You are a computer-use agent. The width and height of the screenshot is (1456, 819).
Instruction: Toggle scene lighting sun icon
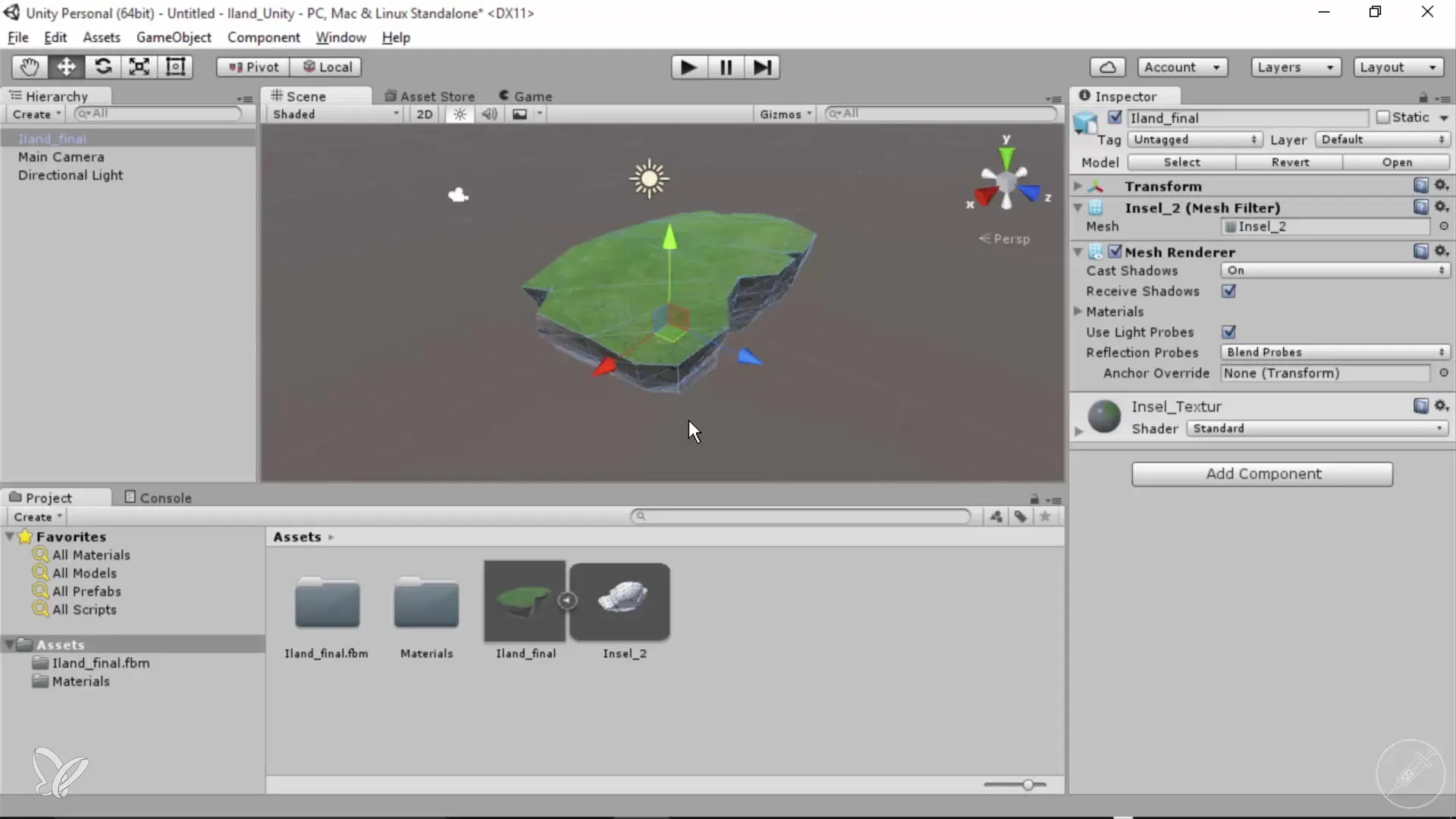tap(460, 114)
